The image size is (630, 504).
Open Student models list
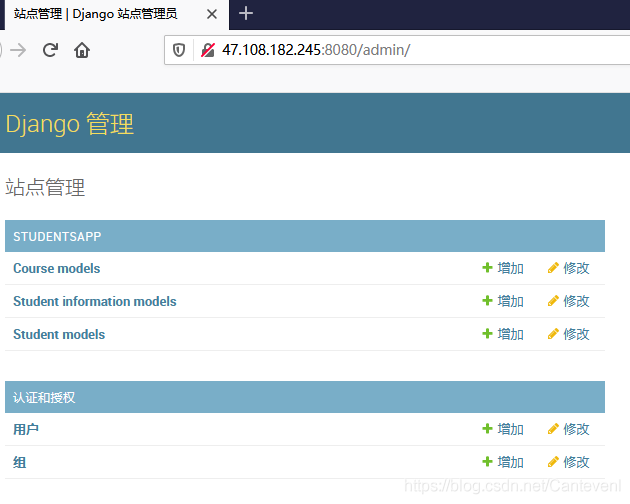[59, 334]
